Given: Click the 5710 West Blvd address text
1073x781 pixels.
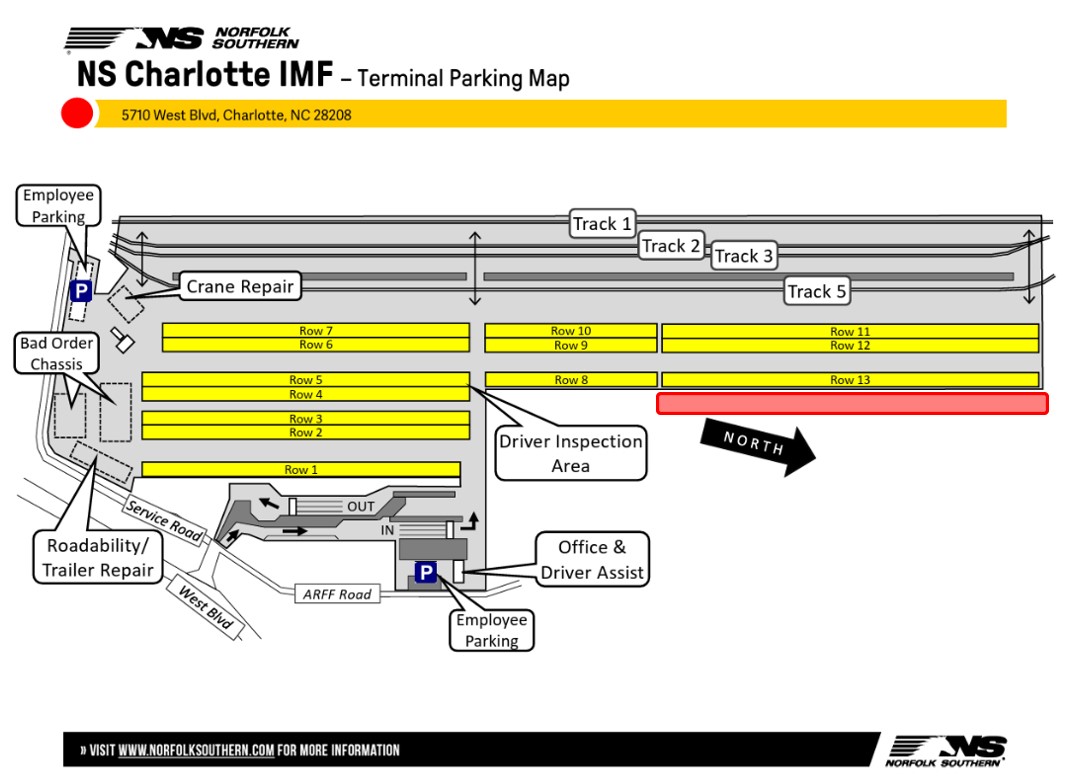Looking at the screenshot, I should 236,115.
